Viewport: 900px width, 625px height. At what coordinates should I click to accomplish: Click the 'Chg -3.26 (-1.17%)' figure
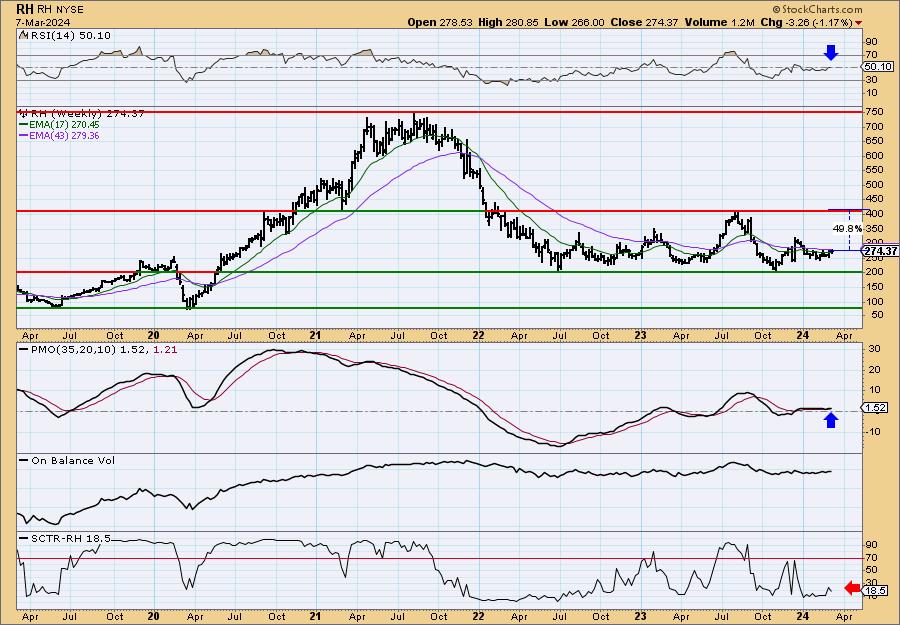click(x=806, y=22)
